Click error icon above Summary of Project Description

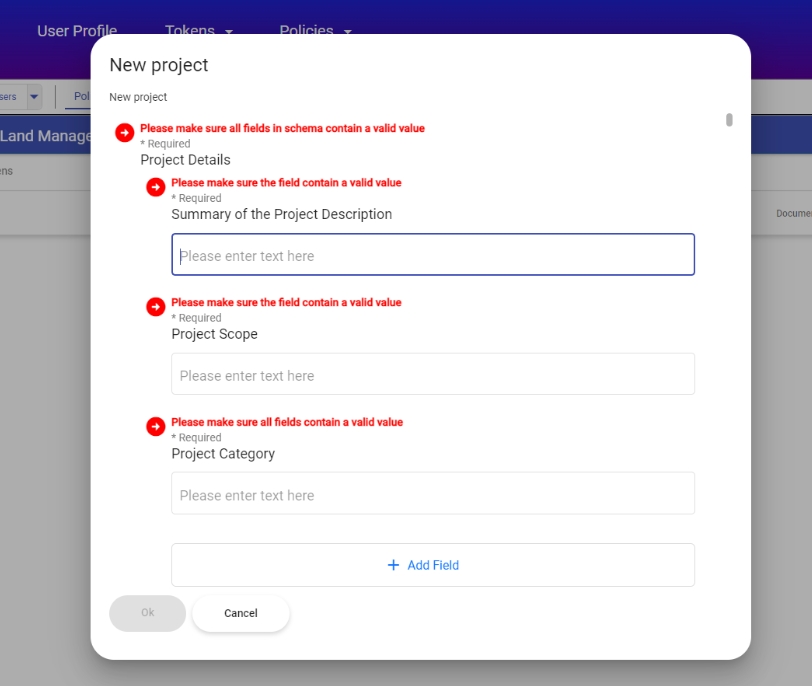tap(155, 187)
